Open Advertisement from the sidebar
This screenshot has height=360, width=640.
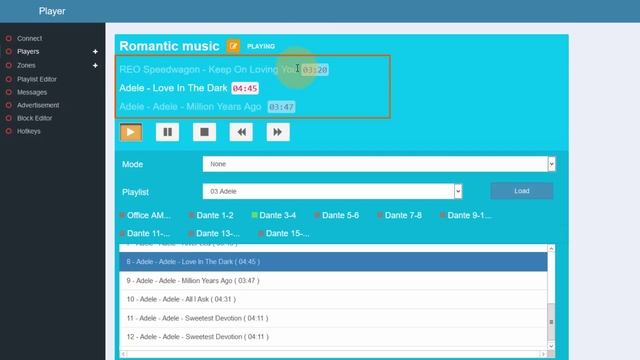coord(38,105)
